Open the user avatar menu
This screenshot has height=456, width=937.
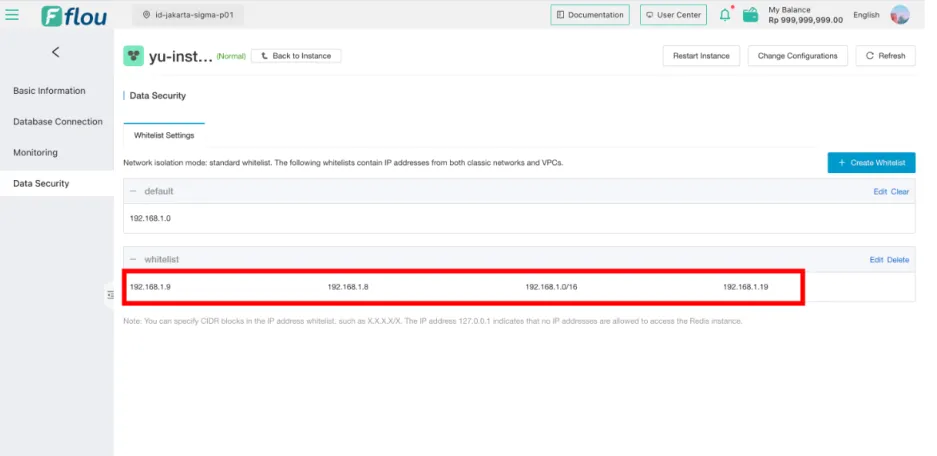coord(900,15)
